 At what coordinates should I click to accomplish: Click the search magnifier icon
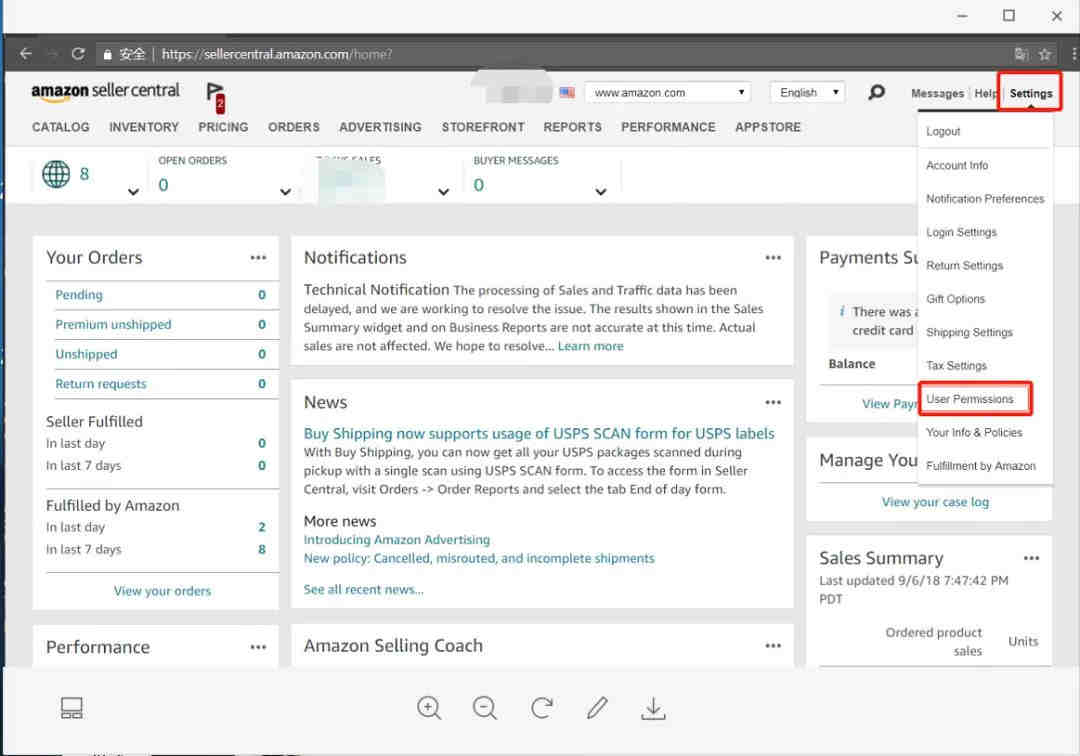coord(876,93)
